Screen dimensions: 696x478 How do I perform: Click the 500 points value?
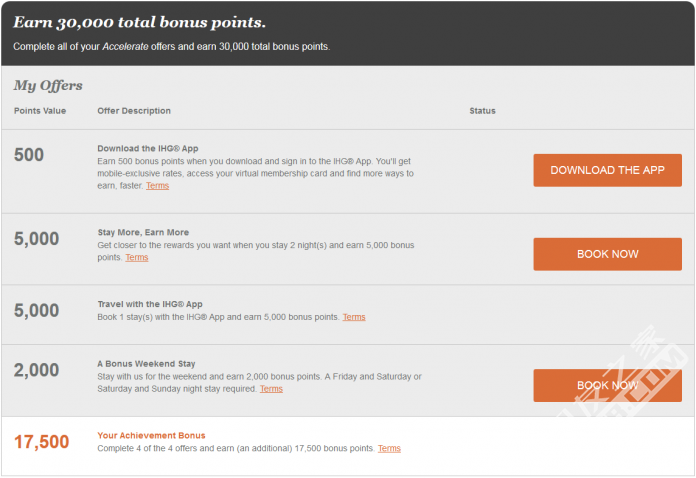(x=29, y=155)
